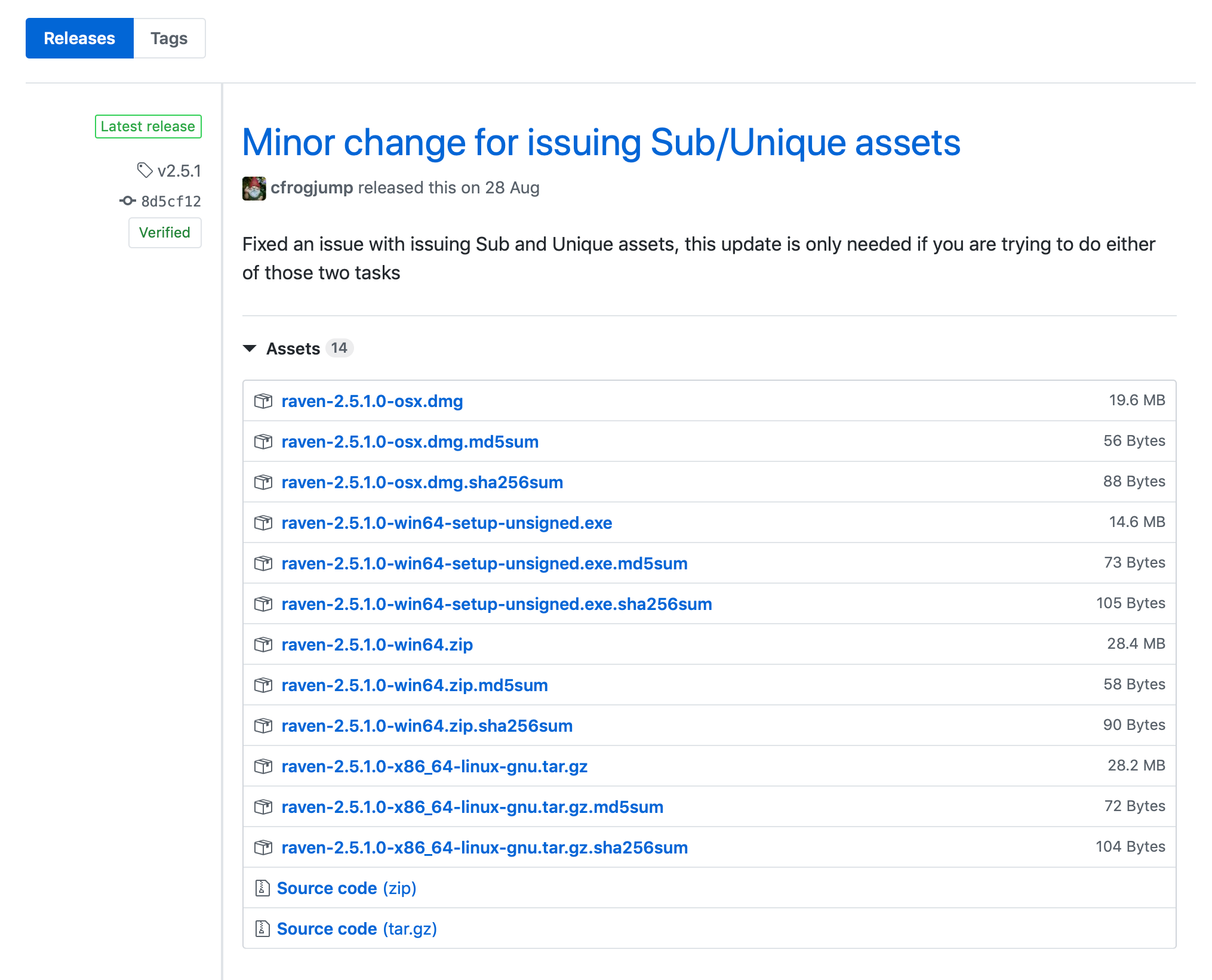Download raven-2.5.1.0-win64-setup-unsigned.exe.sha256sum
Screen dimensions: 1212x980
coord(497,604)
